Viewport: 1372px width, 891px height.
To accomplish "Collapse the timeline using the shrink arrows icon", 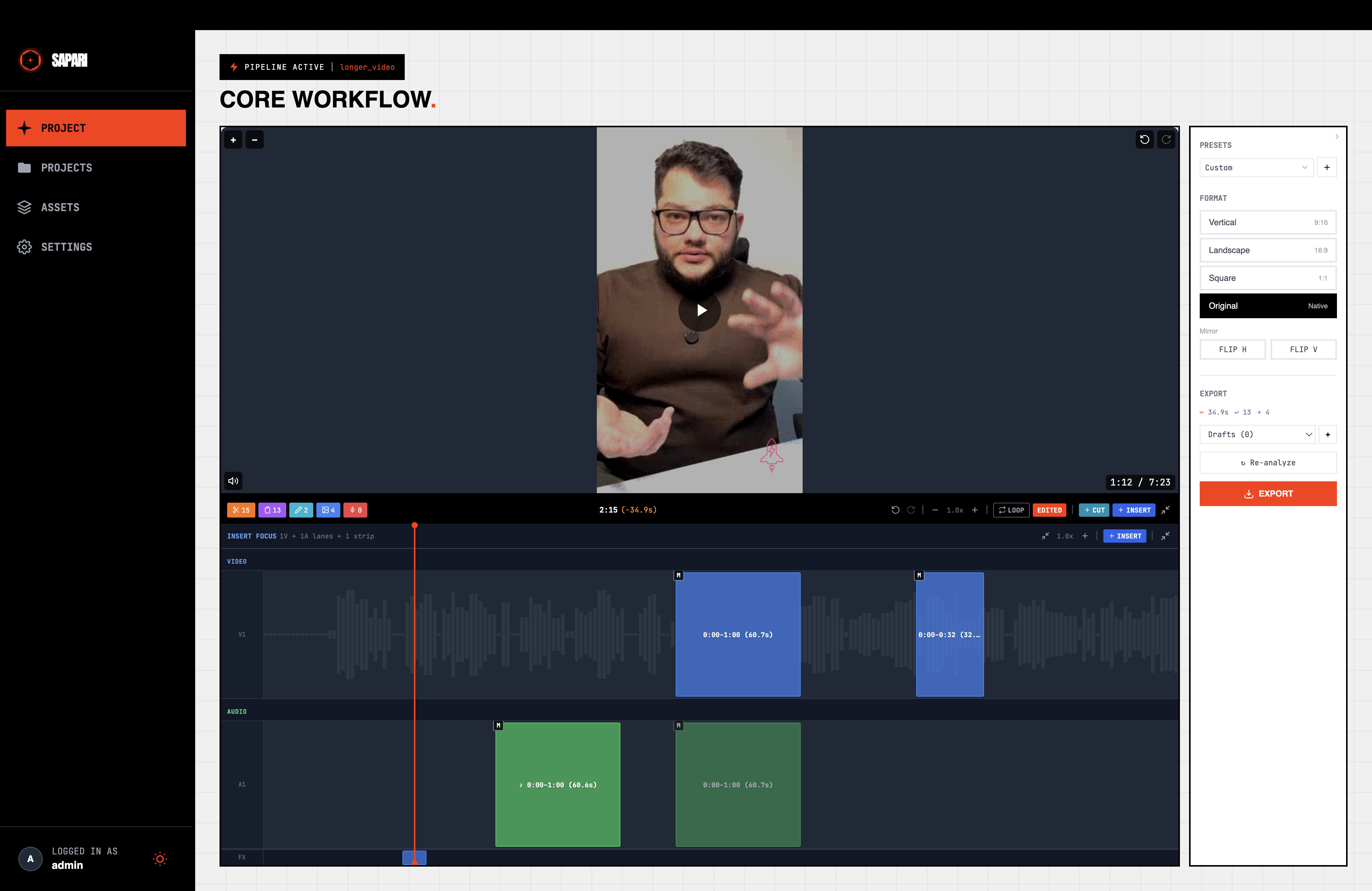I will pyautogui.click(x=1165, y=510).
